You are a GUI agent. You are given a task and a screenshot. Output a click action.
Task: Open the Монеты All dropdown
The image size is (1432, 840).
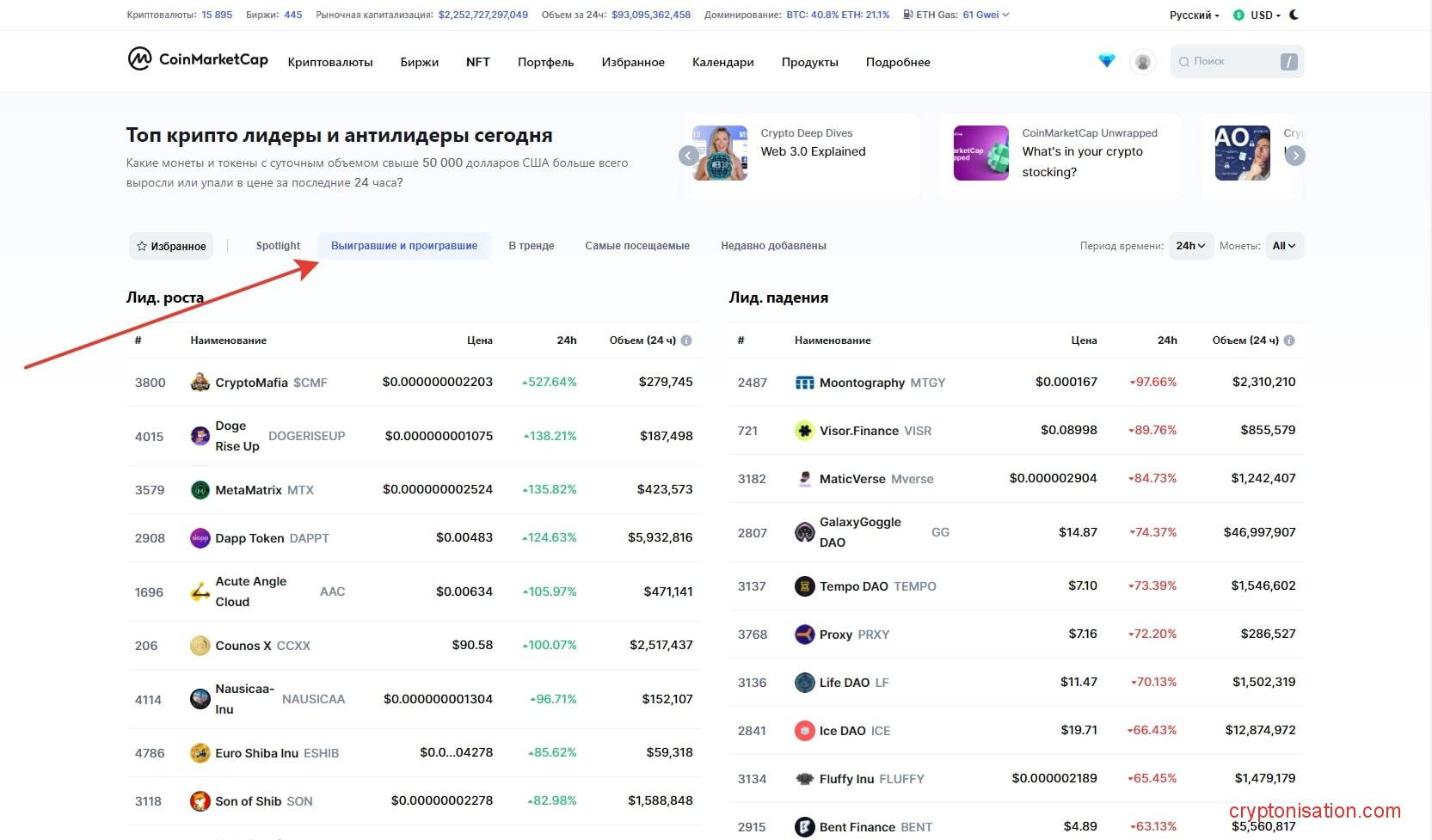1283,246
